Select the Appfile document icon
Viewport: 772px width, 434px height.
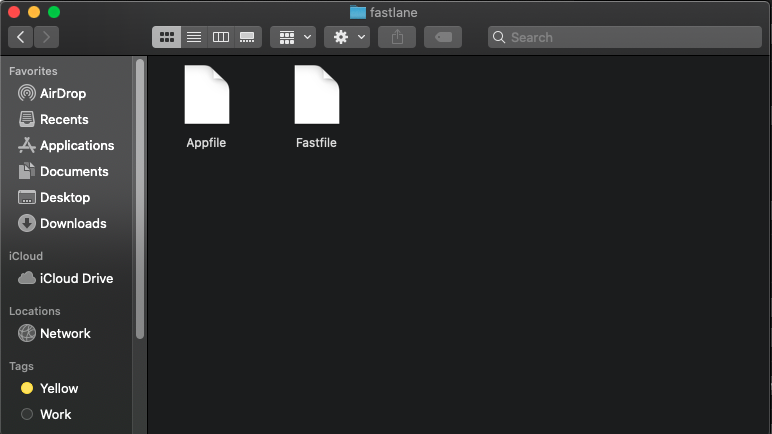tap(207, 95)
